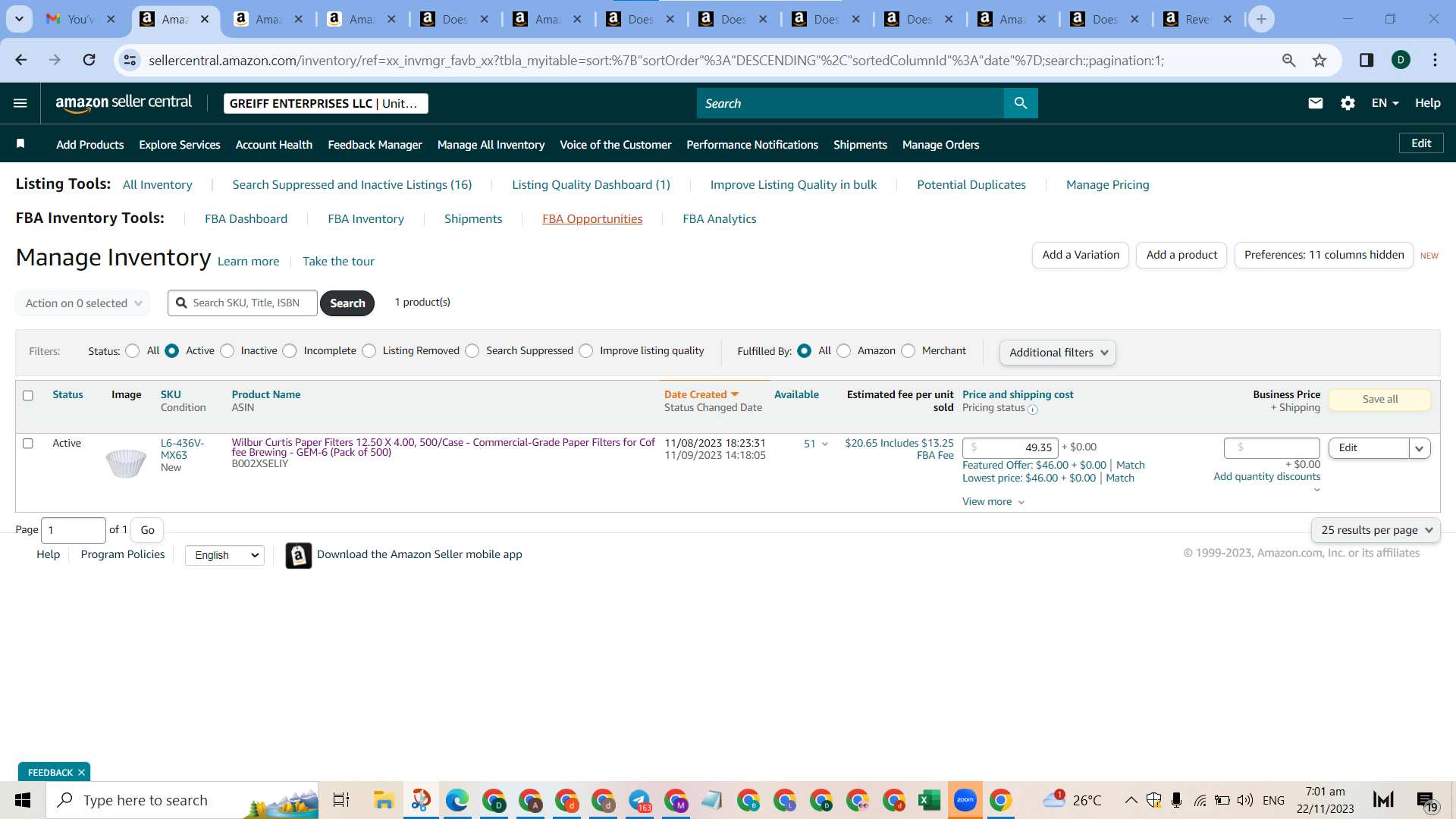Click the Amazon Seller mobile app icon
Viewport: 1456px width, 819px height.
[299, 555]
